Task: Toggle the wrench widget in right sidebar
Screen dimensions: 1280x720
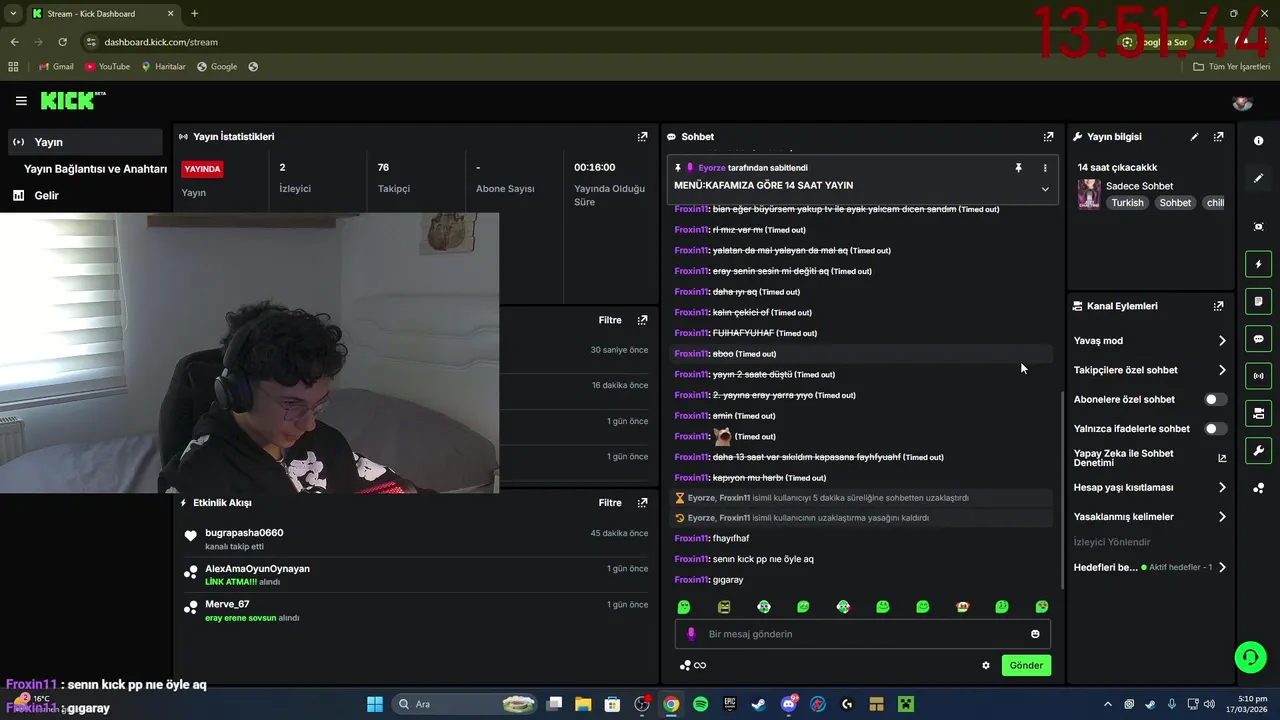Action: pos(1258,451)
